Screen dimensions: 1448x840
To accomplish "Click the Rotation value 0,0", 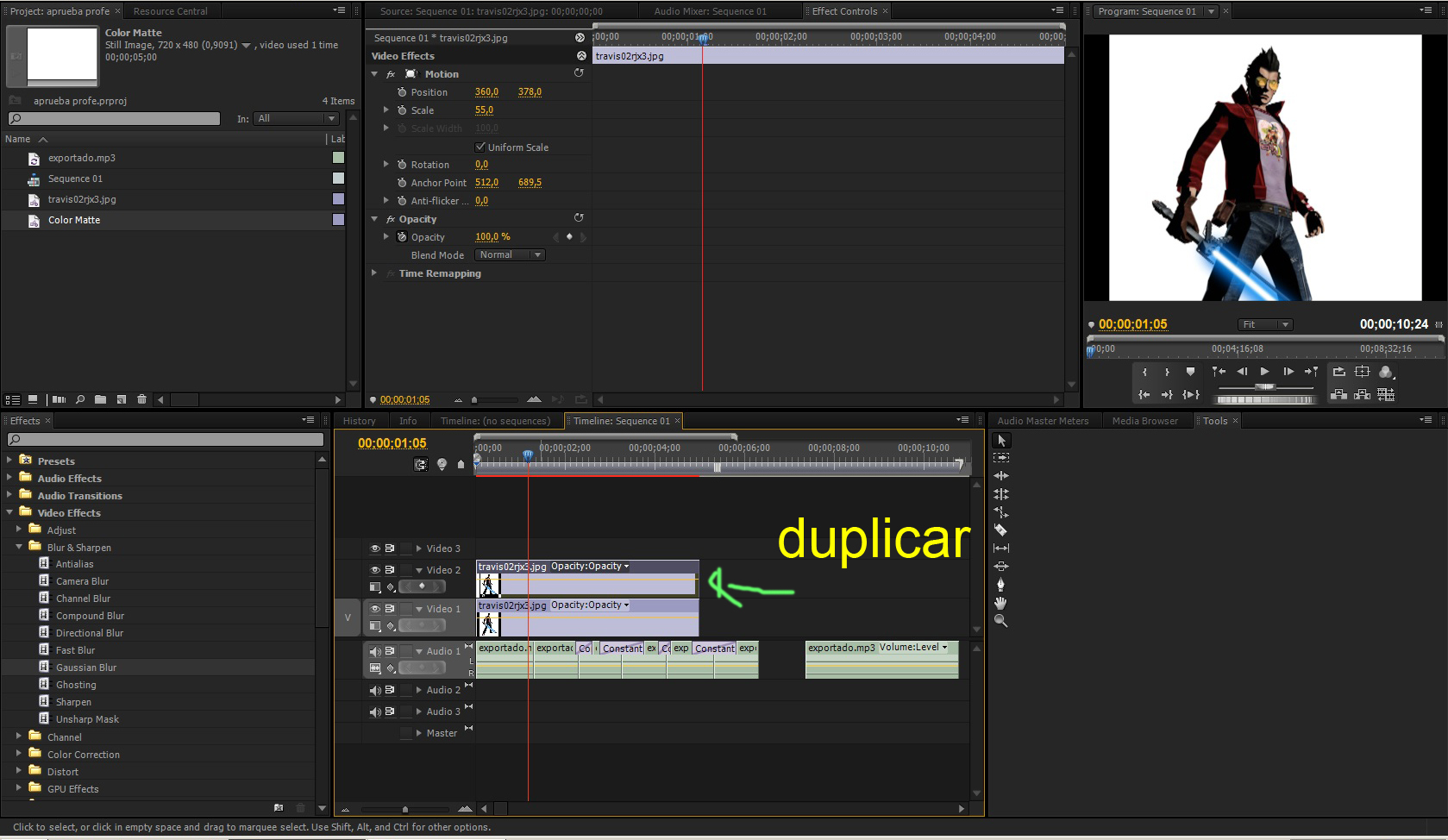I will [481, 165].
